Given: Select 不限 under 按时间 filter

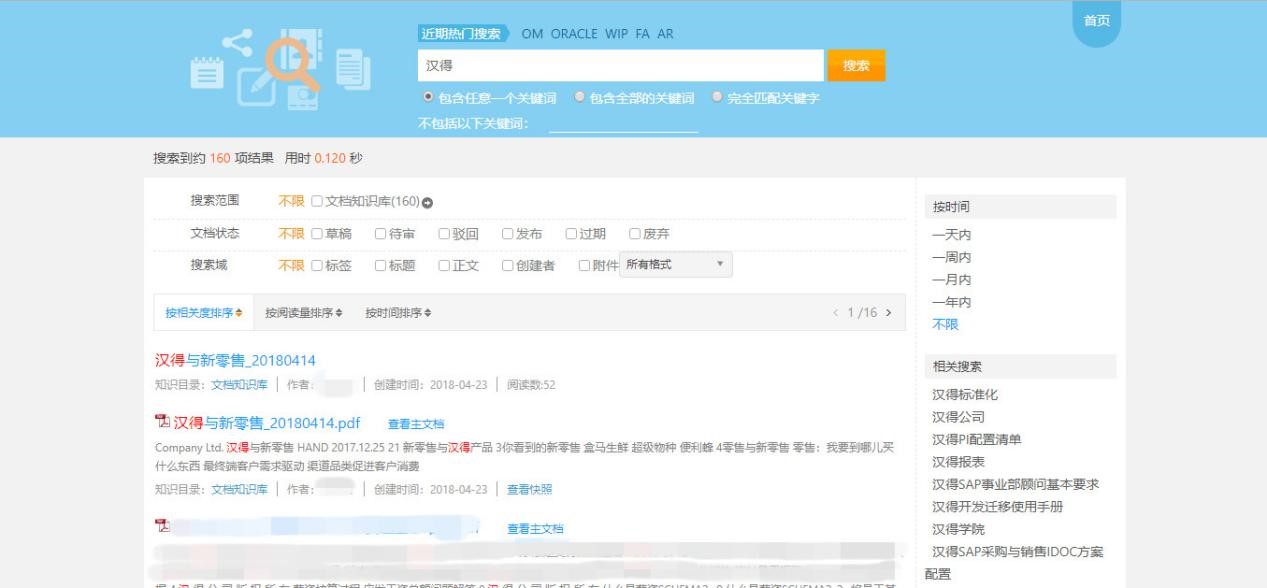Looking at the screenshot, I should pos(945,324).
